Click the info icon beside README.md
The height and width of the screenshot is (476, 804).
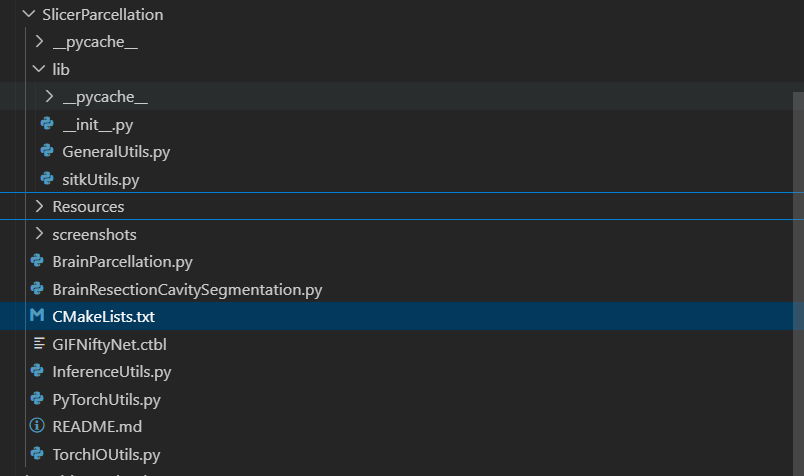click(x=37, y=425)
